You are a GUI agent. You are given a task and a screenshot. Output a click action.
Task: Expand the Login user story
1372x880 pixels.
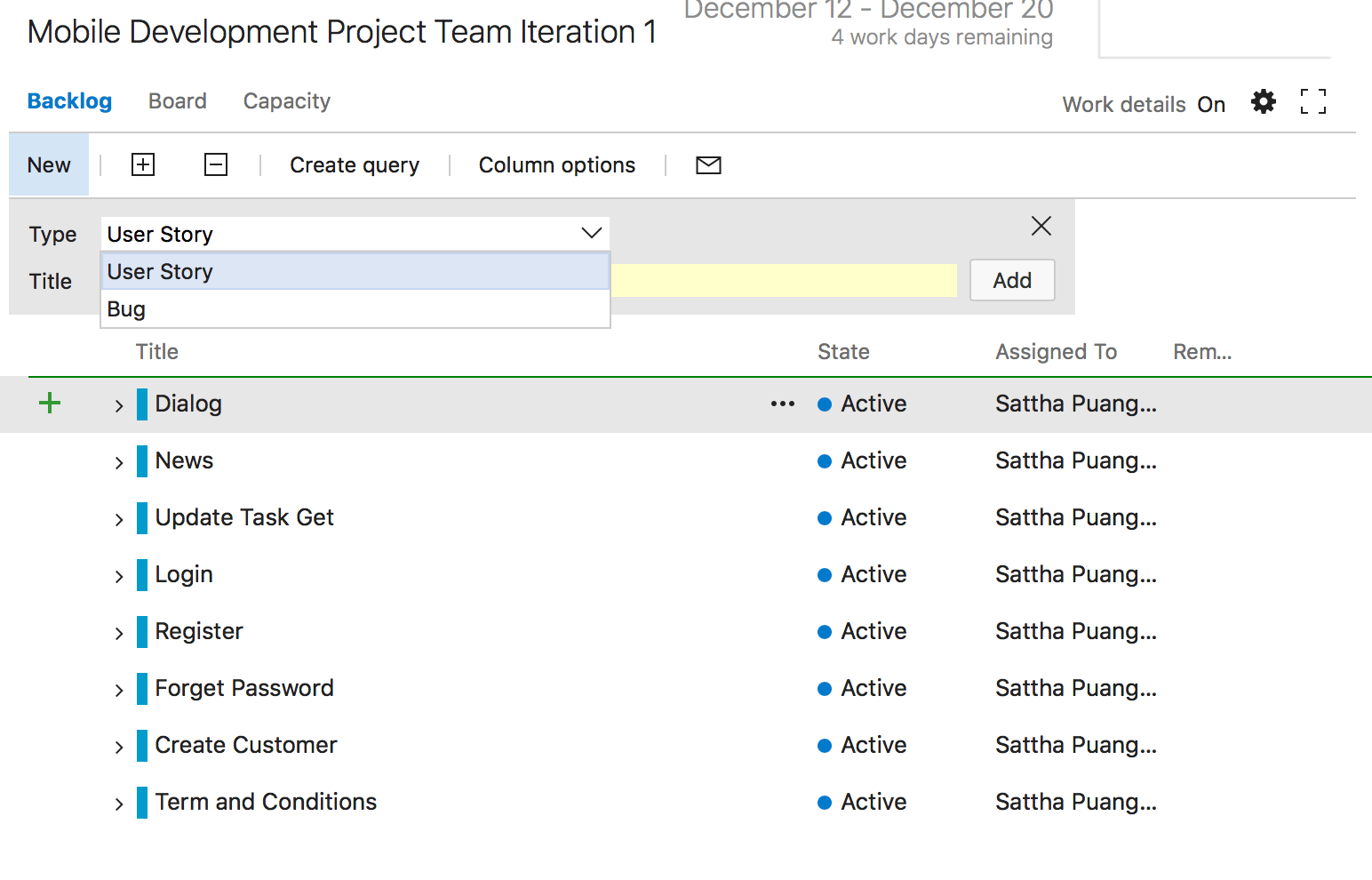click(x=119, y=576)
